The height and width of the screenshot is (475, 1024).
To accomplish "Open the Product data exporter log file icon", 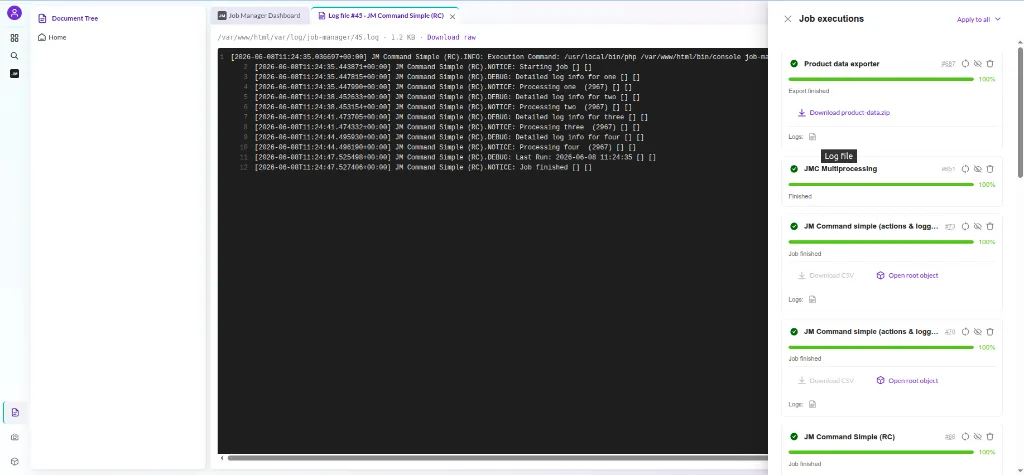I will (812, 137).
